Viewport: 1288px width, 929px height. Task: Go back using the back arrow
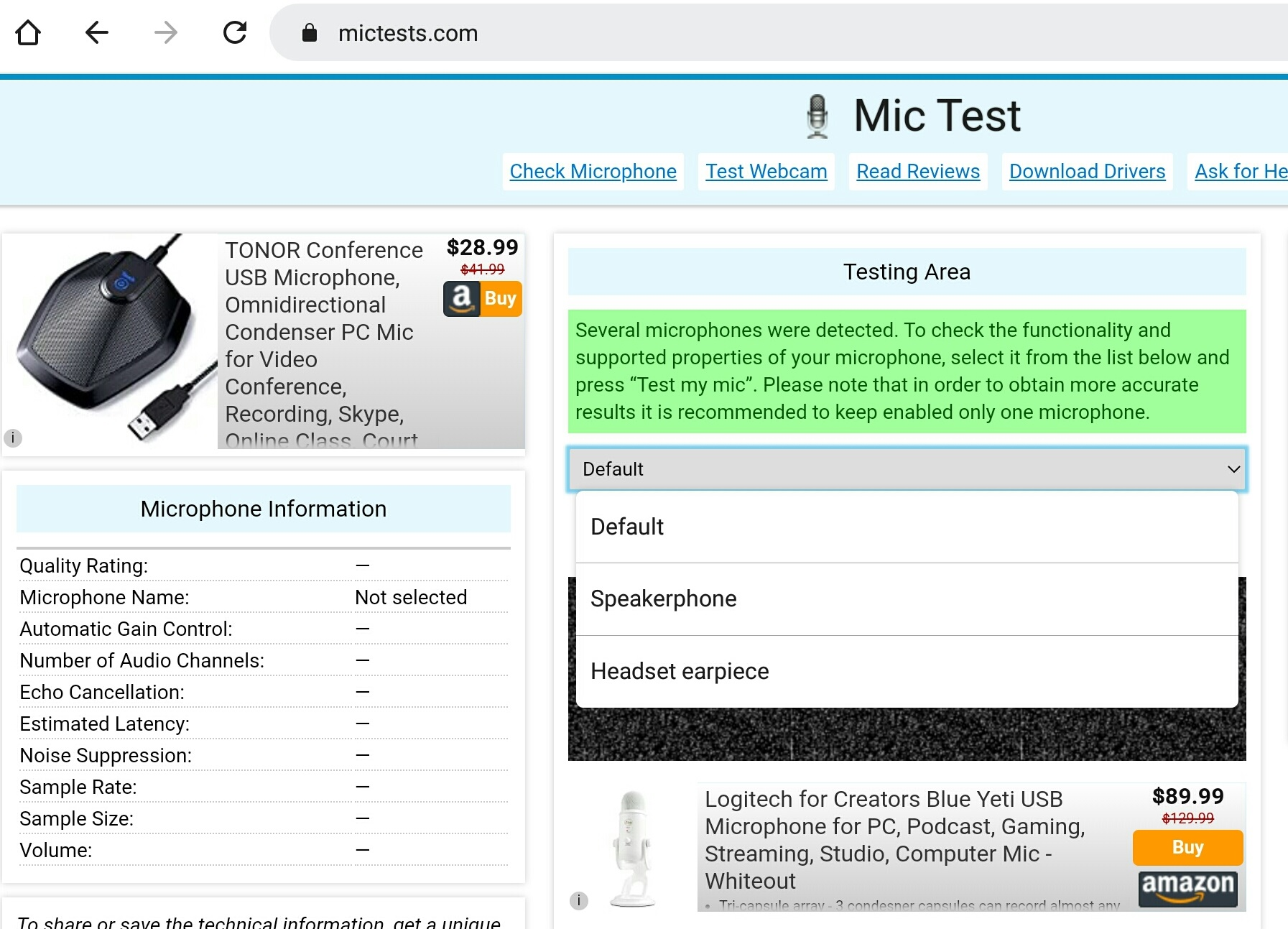[x=97, y=32]
